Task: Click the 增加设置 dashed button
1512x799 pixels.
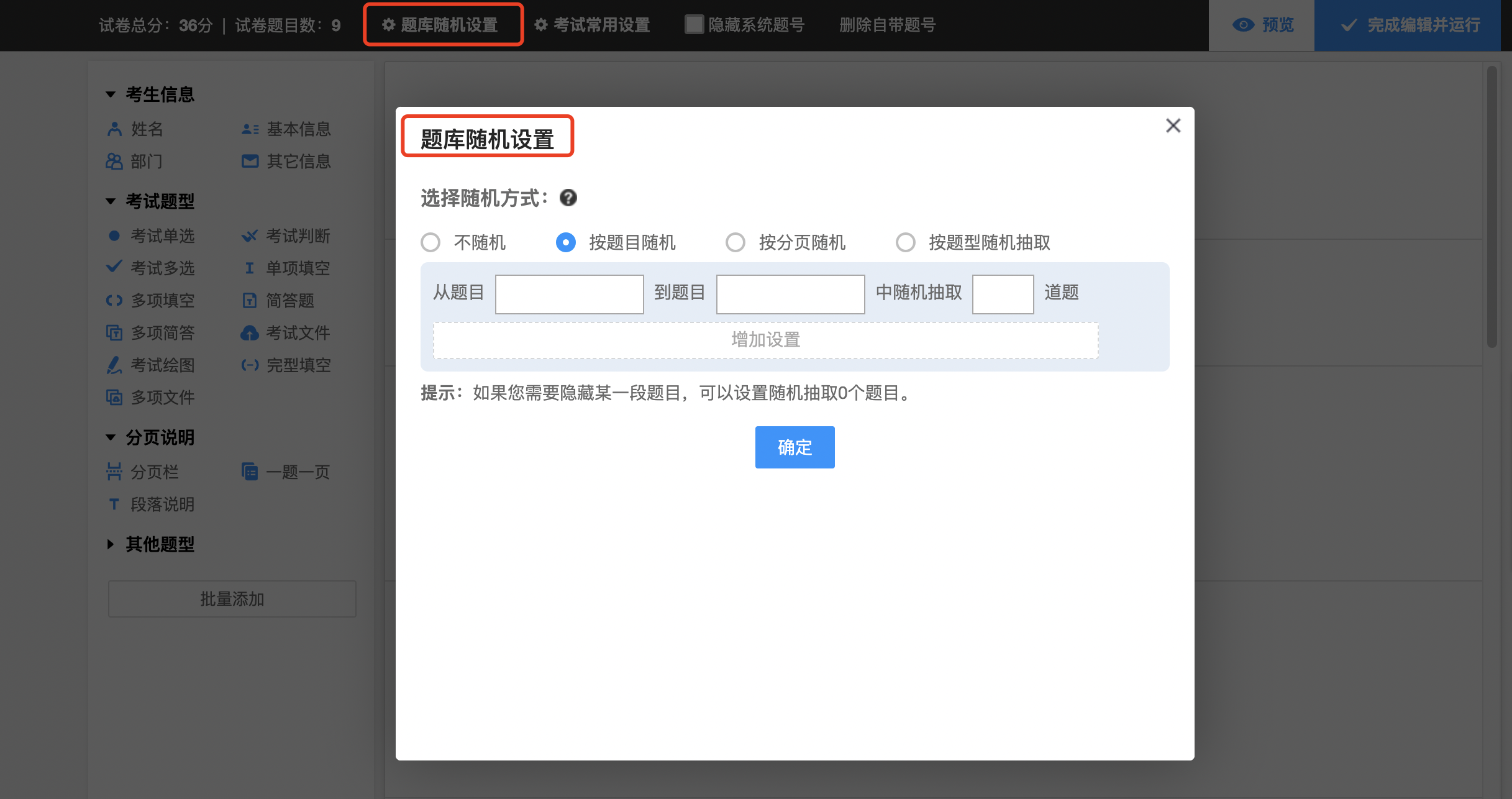Action: pyautogui.click(x=766, y=340)
